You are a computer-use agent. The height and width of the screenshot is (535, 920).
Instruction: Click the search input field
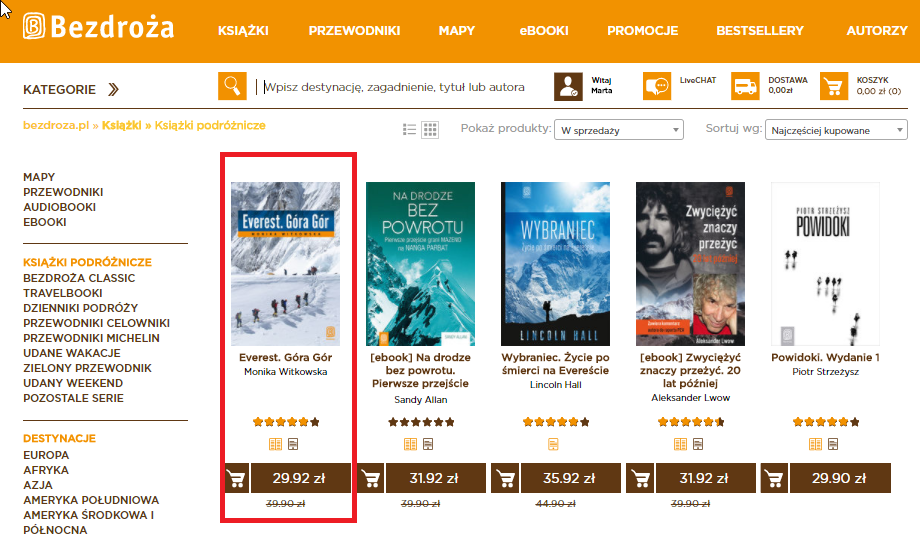[393, 87]
